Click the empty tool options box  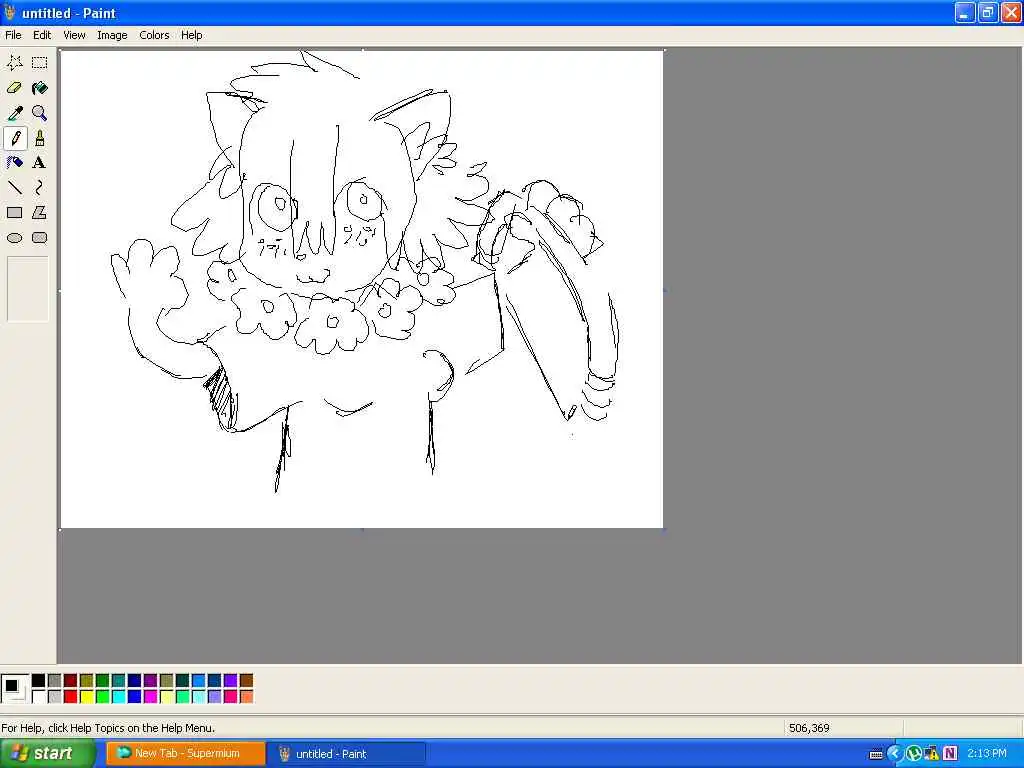27,289
